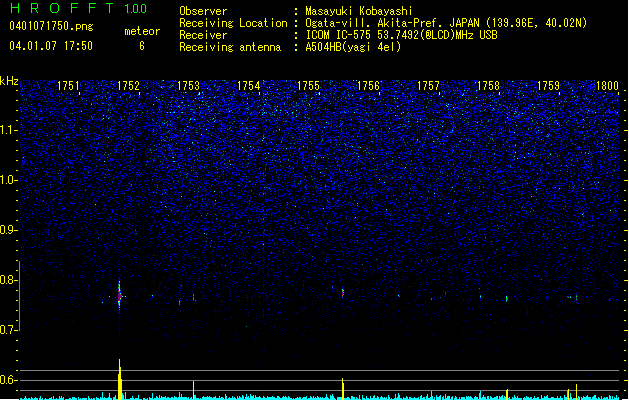Select the filename 0401071750.png

coord(51,26)
